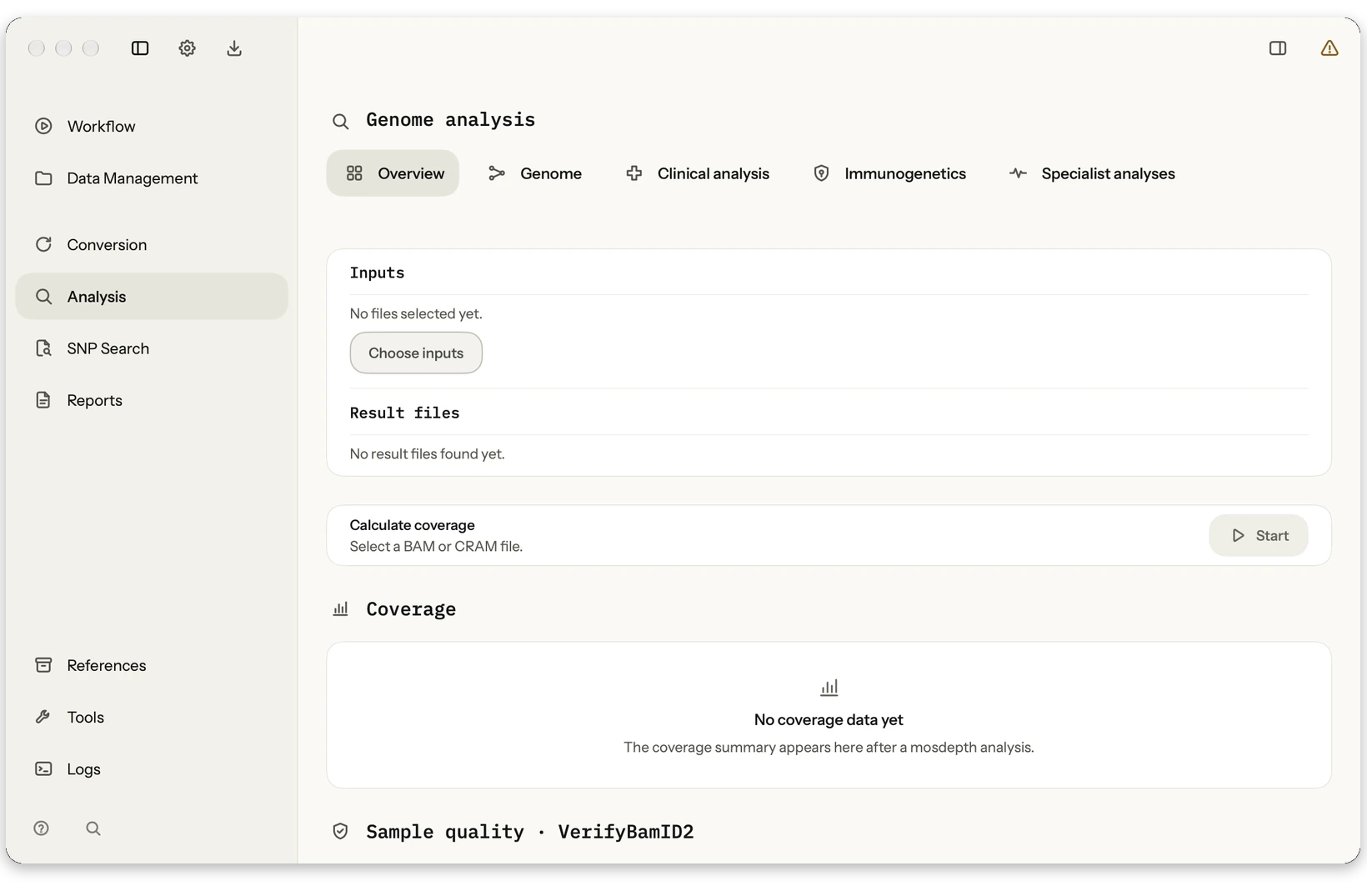Open the Immunogenetics tab
Viewport: 1367px width, 896px height.
pyautogui.click(x=889, y=173)
